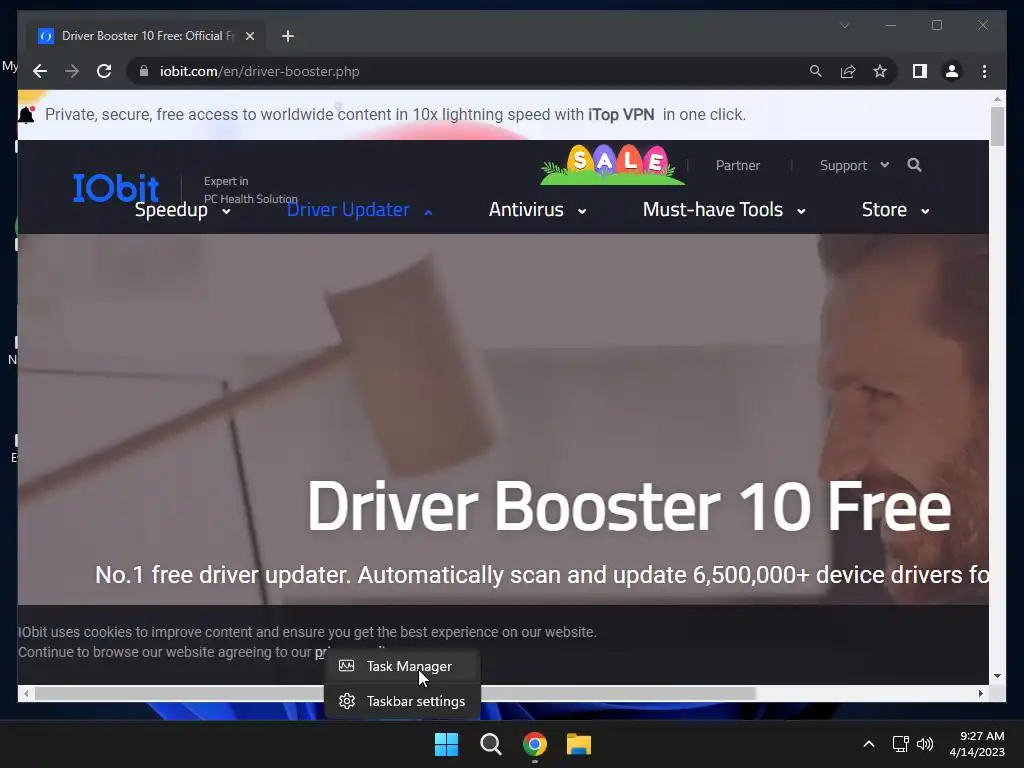Screen dimensions: 1024x768
Task: Click the horizontal scroll-right arrow
Action: pos(981,694)
